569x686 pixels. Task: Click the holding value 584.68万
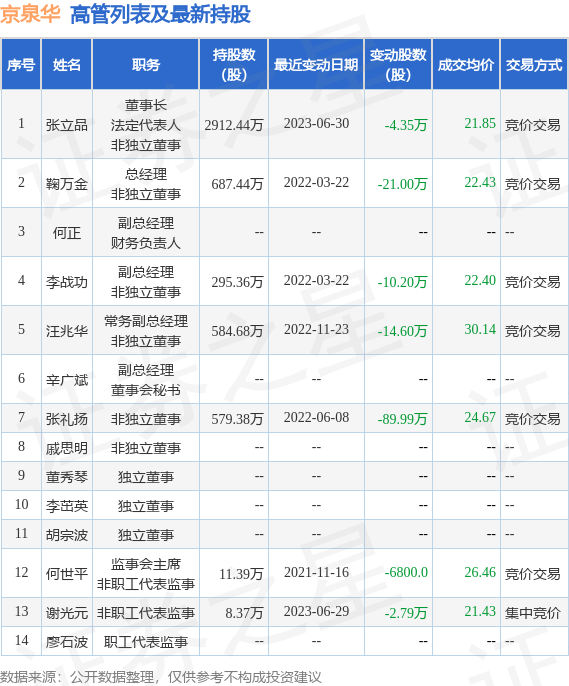237,331
